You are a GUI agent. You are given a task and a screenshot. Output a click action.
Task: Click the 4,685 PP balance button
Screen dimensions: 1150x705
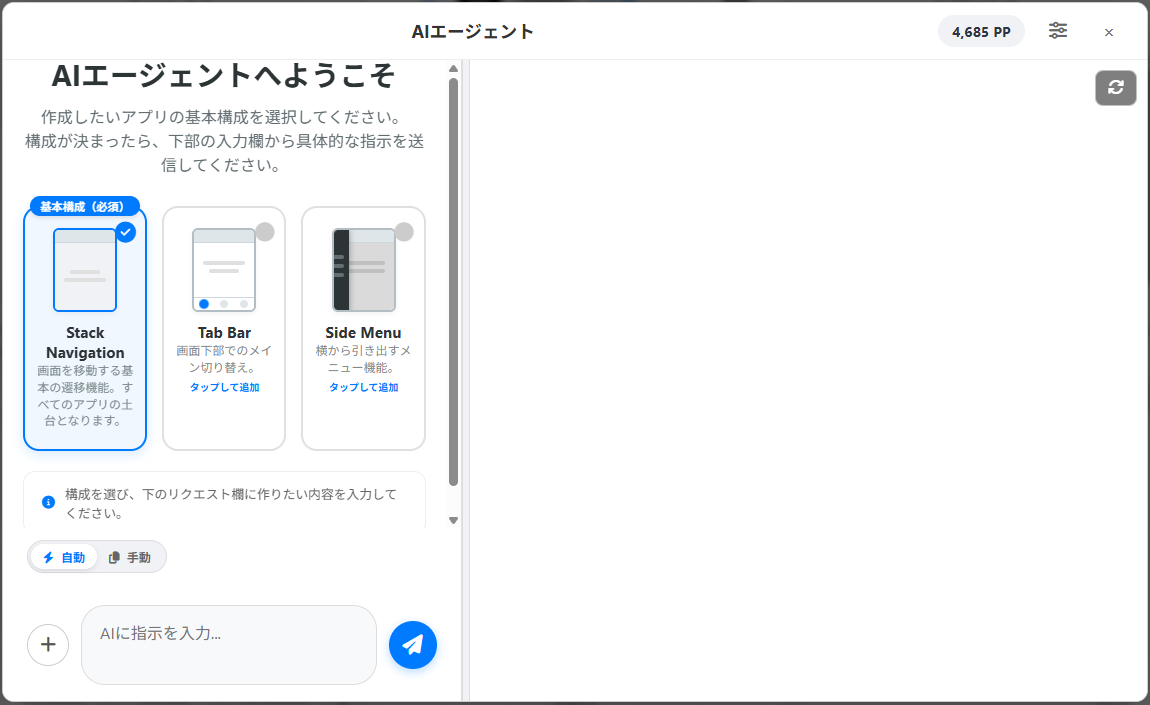click(981, 31)
